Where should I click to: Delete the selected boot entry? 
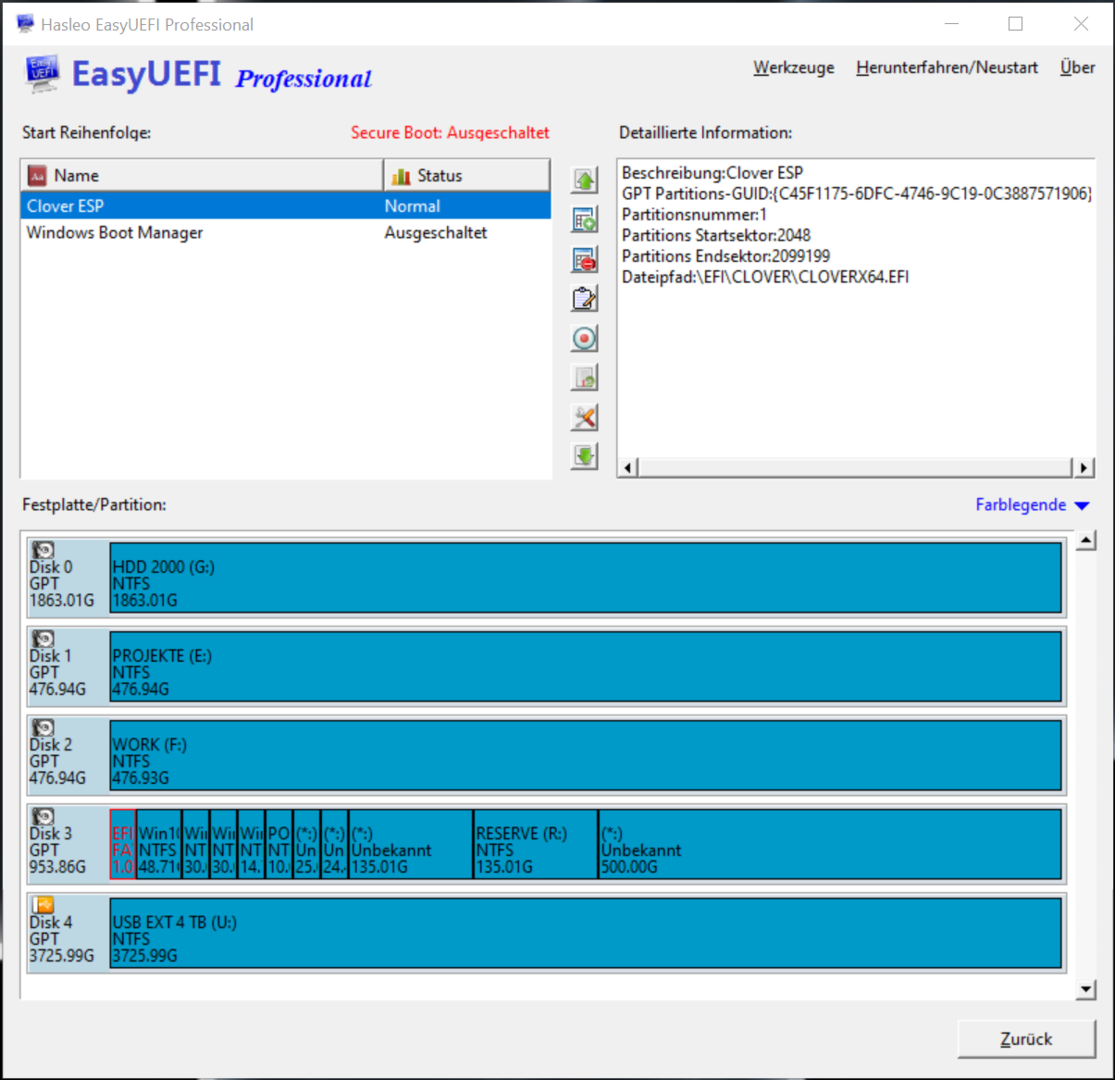pos(584,260)
